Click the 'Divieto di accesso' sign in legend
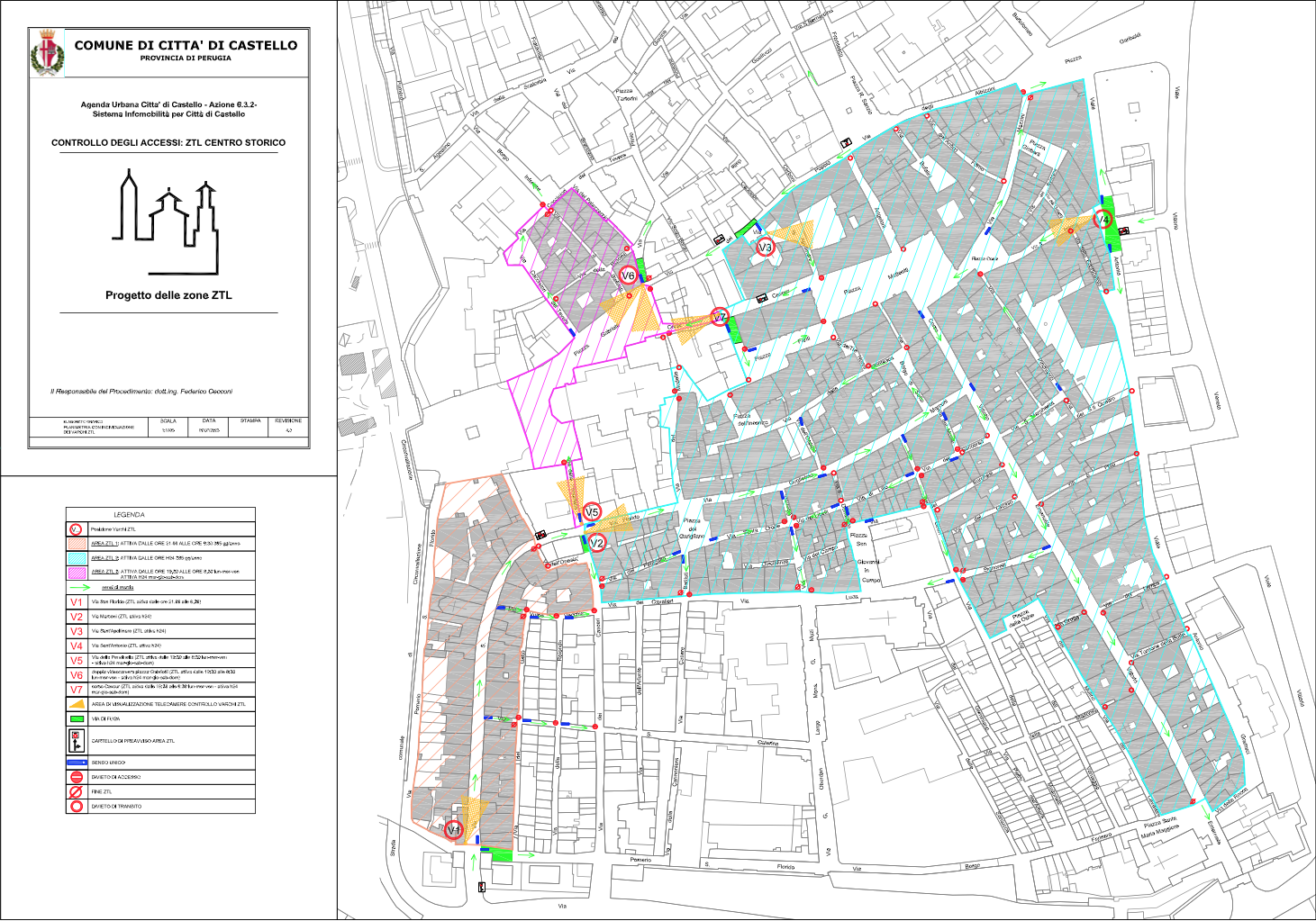Screen dimensions: 1316x921 click(77, 777)
